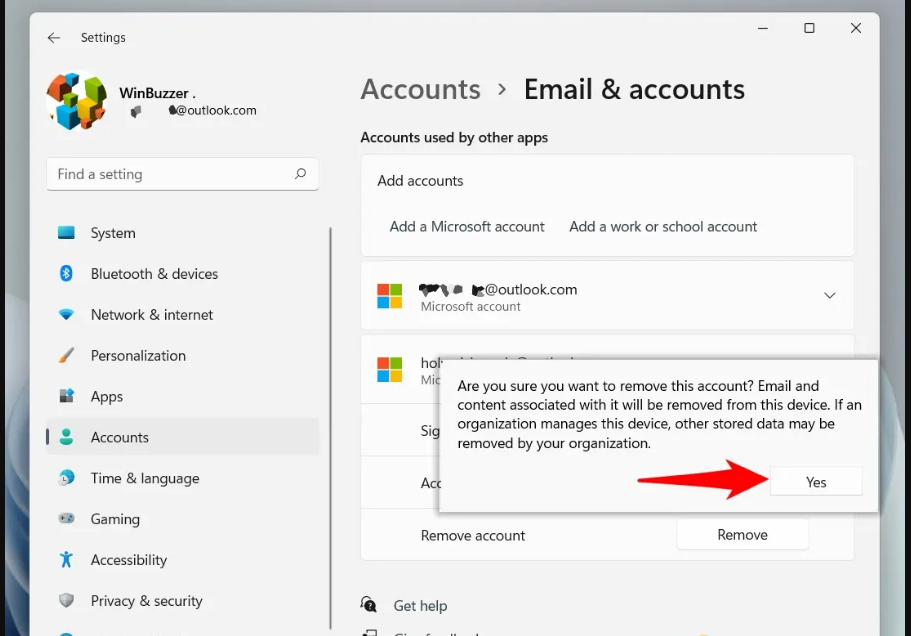The height and width of the screenshot is (636, 911).
Task: Click the Privacy shield icon
Action: (66, 600)
